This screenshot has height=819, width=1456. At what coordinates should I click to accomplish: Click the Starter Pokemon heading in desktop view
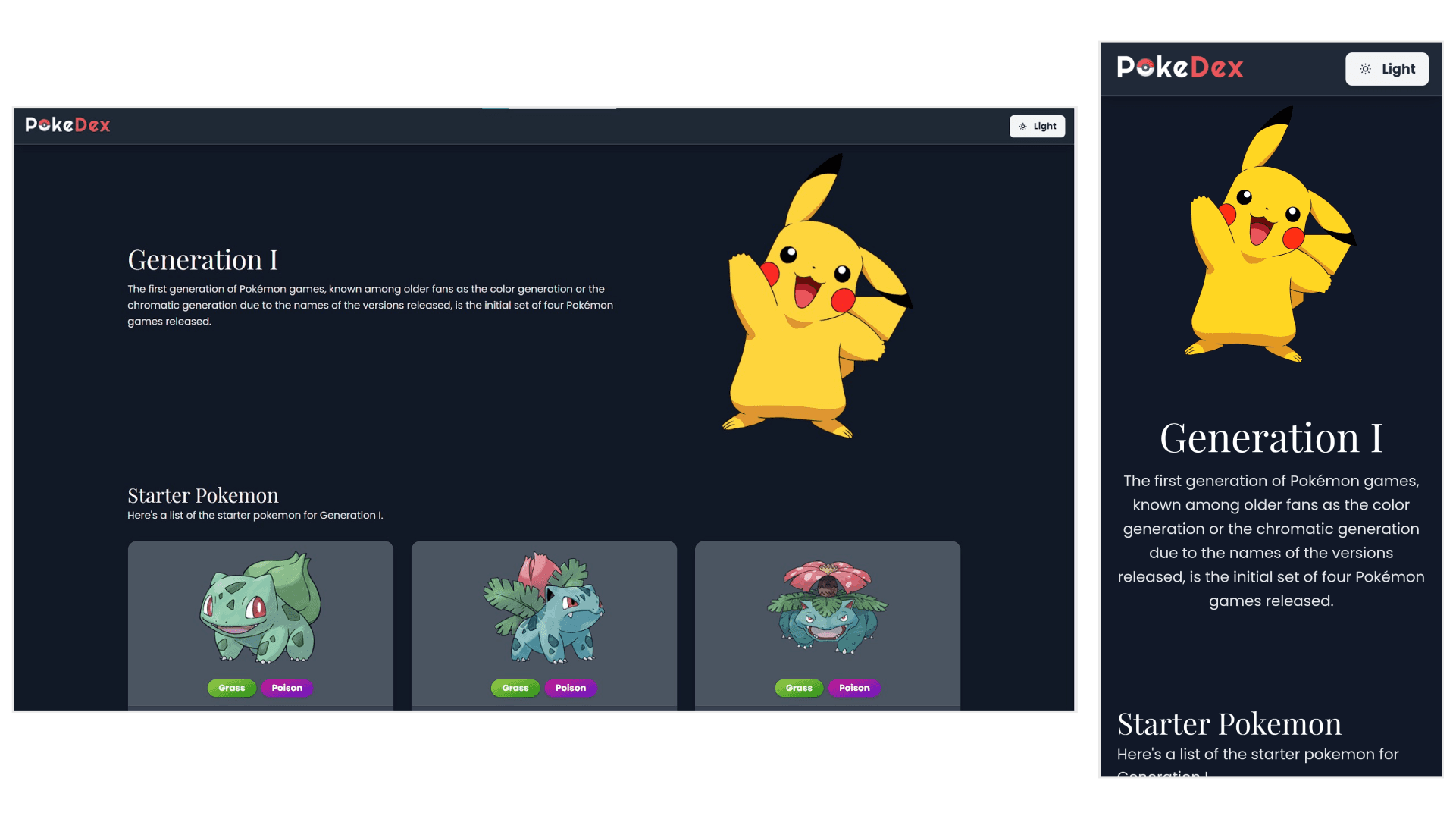203,495
